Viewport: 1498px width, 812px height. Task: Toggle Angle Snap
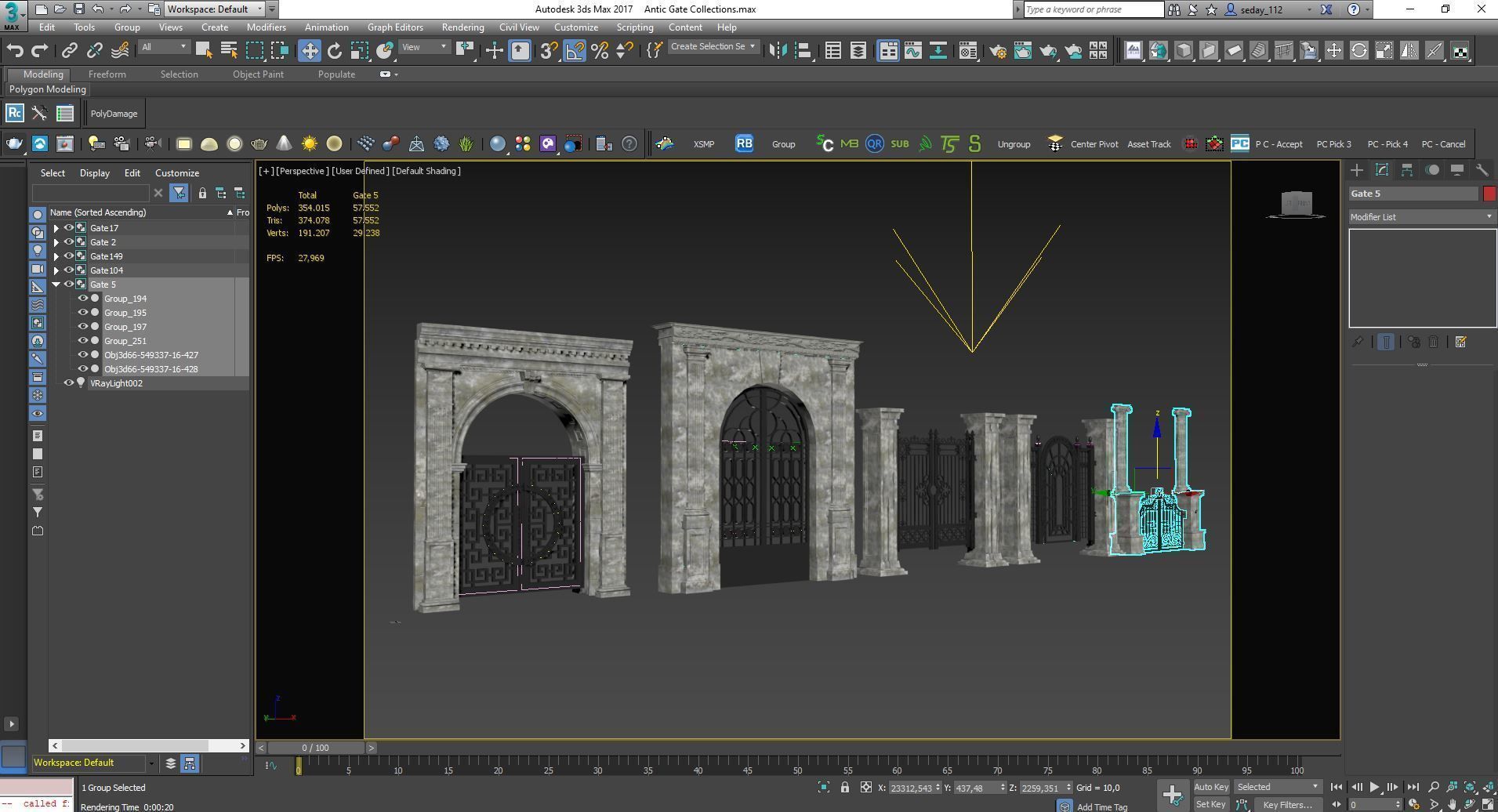[x=575, y=51]
